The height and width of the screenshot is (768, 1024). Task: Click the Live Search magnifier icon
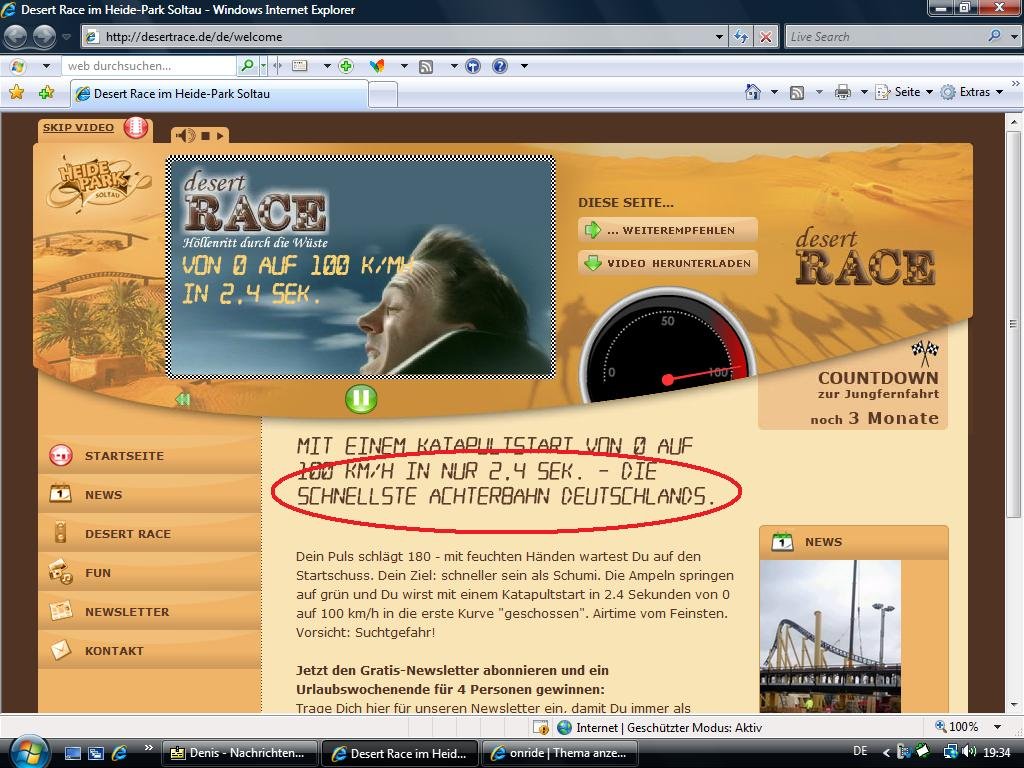click(994, 37)
